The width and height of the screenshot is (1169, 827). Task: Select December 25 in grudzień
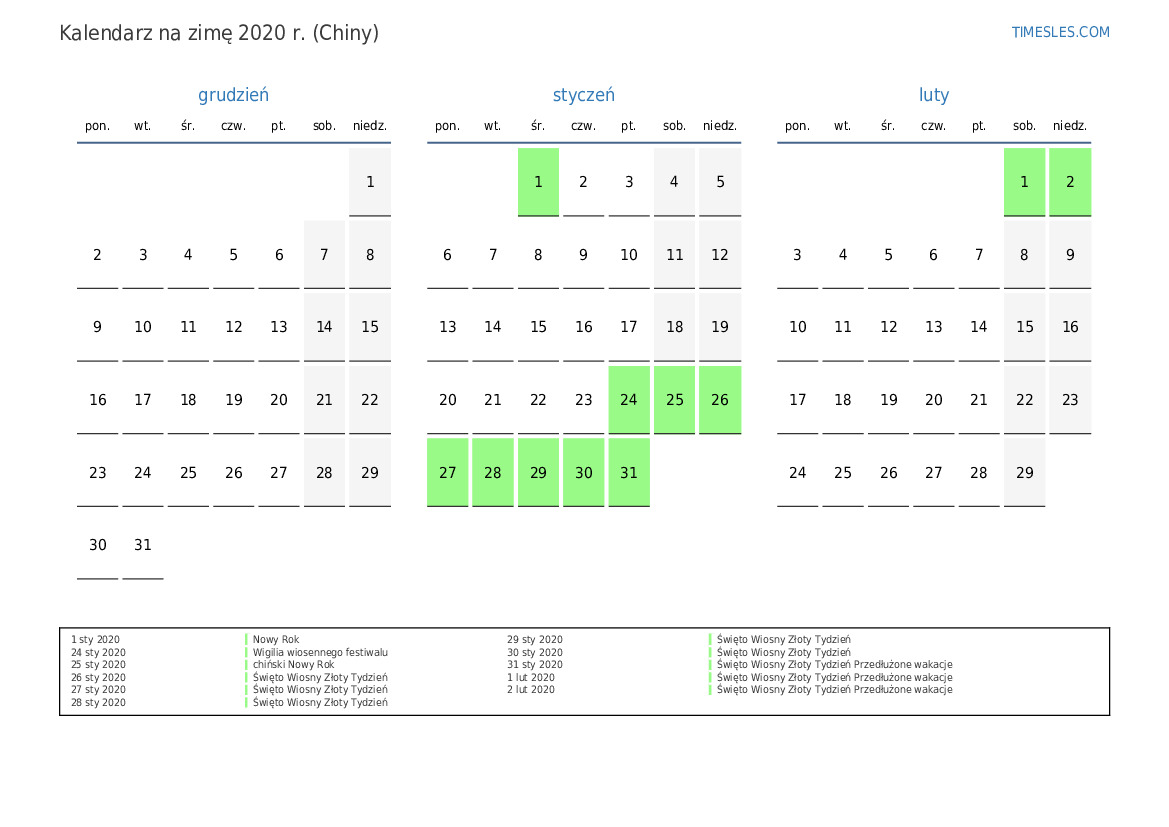tap(188, 473)
